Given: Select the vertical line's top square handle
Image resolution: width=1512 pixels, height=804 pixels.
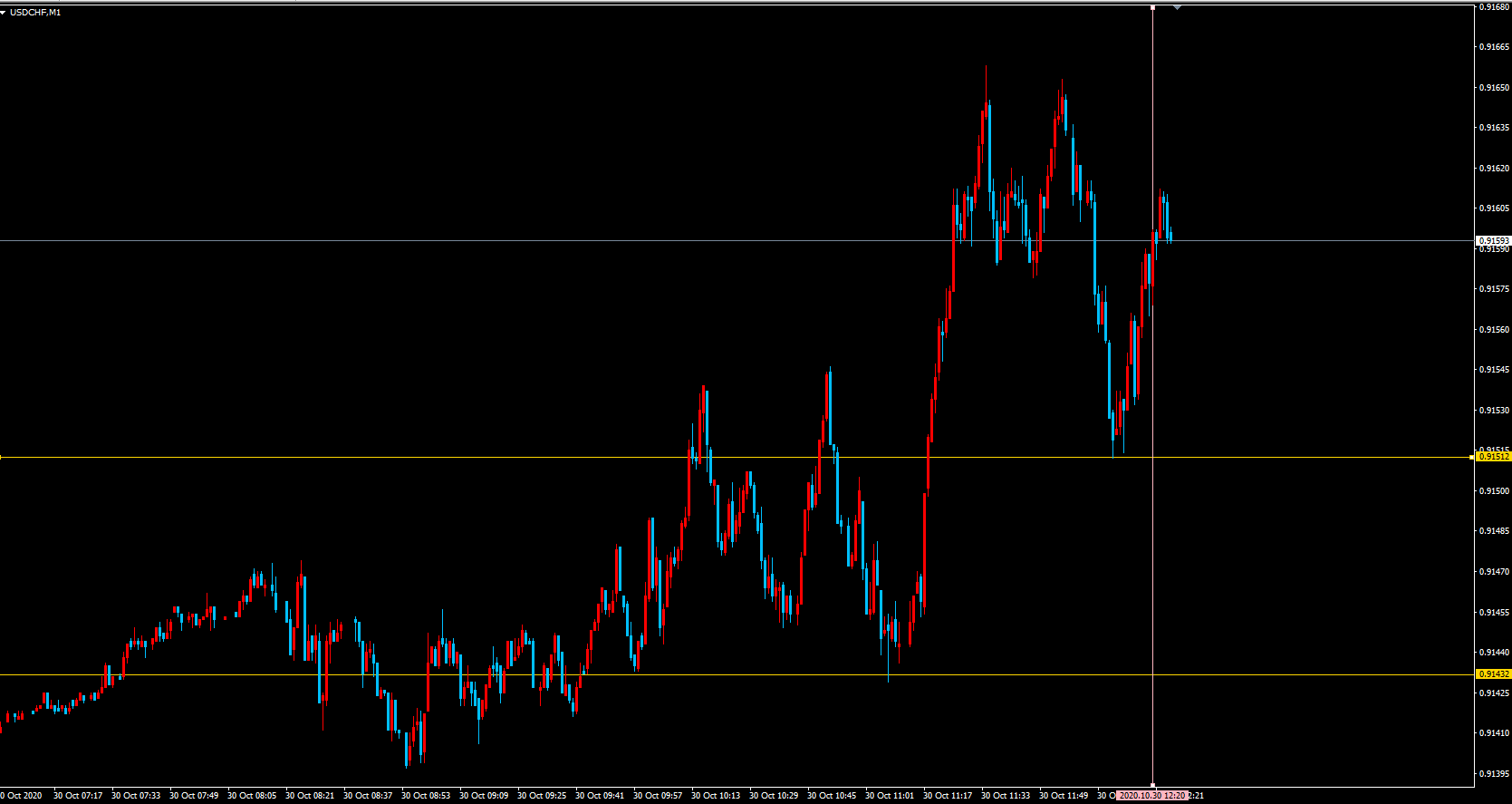Looking at the screenshot, I should click(x=1152, y=7).
